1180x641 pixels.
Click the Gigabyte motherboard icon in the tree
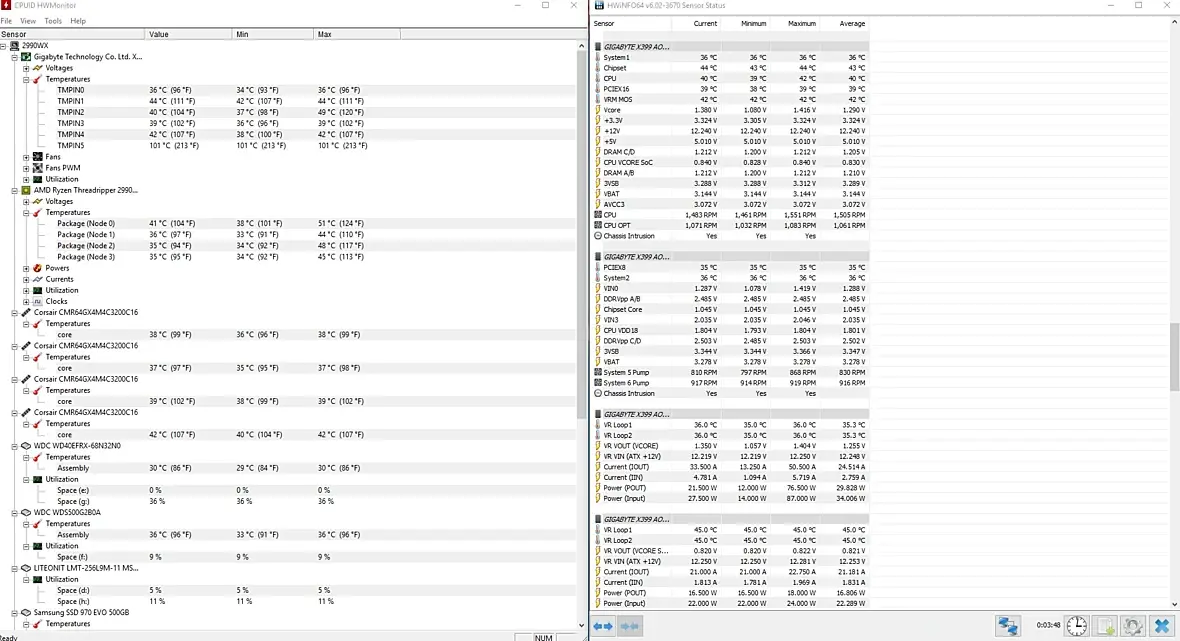click(26, 56)
